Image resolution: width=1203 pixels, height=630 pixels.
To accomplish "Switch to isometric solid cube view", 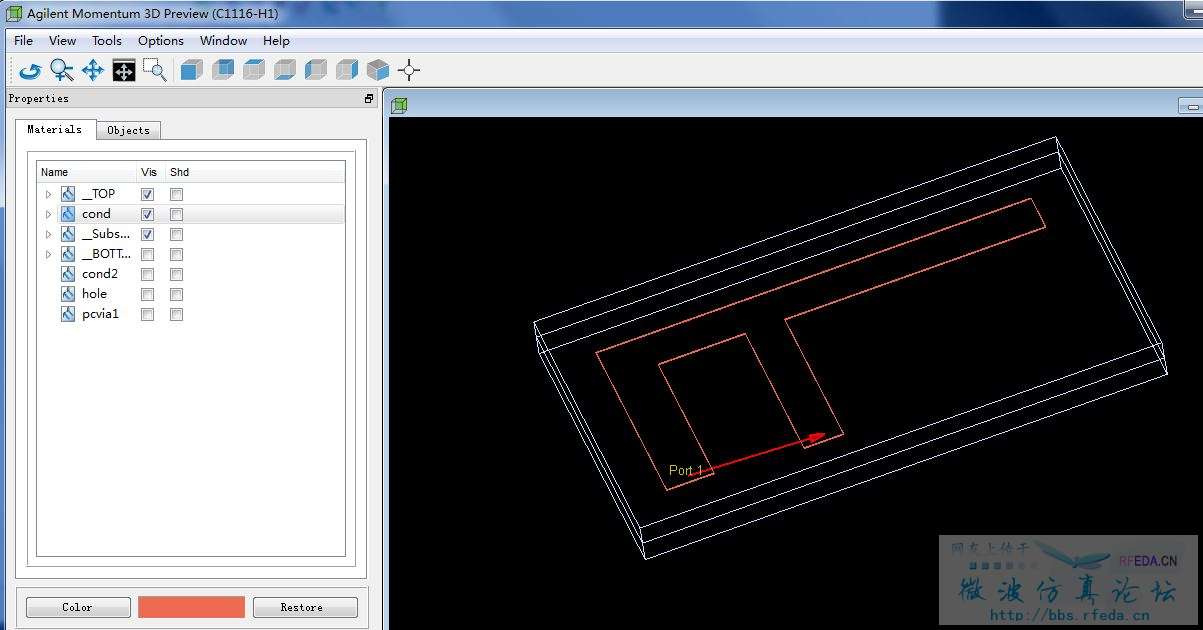I will click(x=378, y=70).
